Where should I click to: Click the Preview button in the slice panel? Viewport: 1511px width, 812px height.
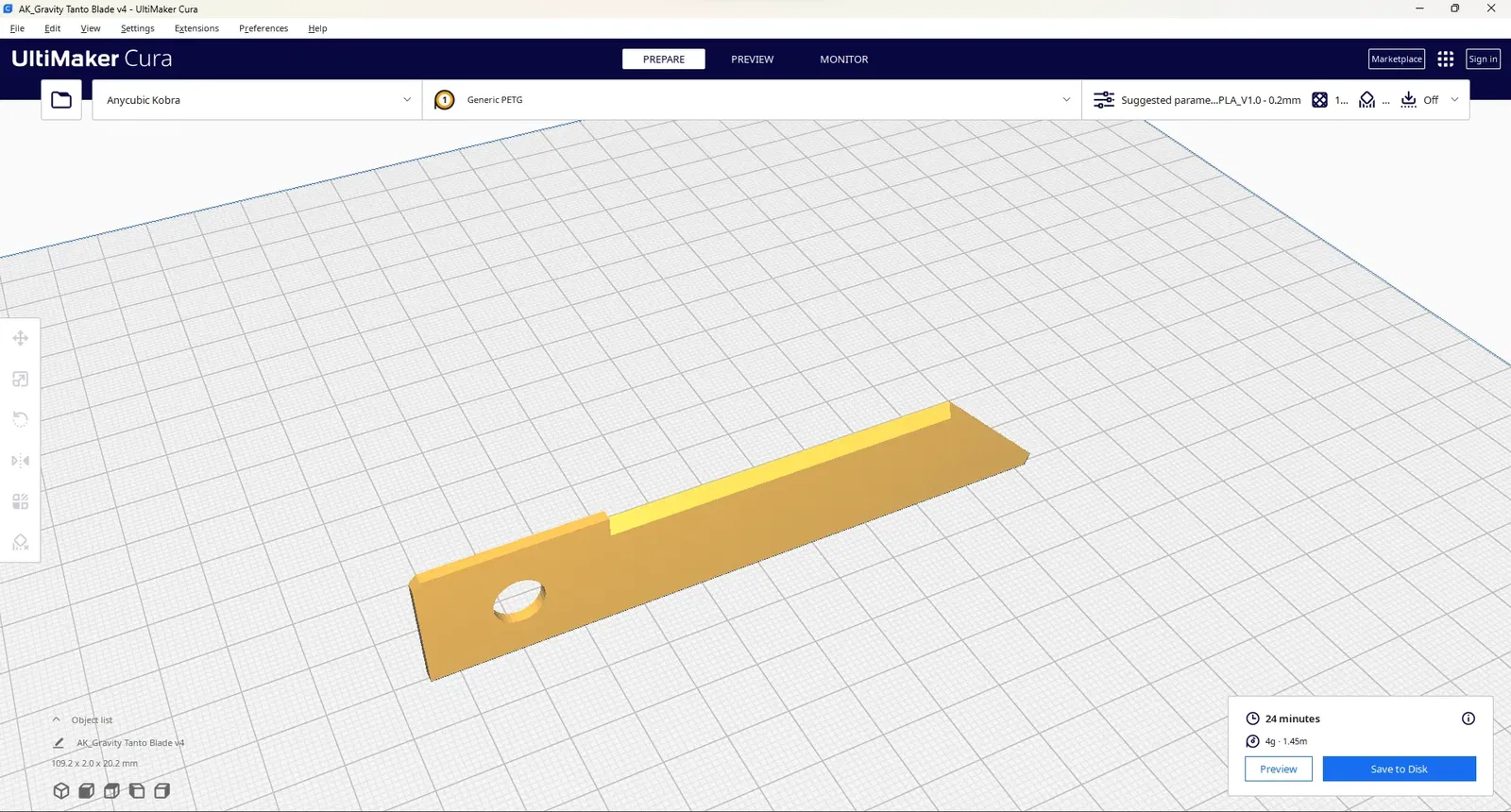(1279, 769)
